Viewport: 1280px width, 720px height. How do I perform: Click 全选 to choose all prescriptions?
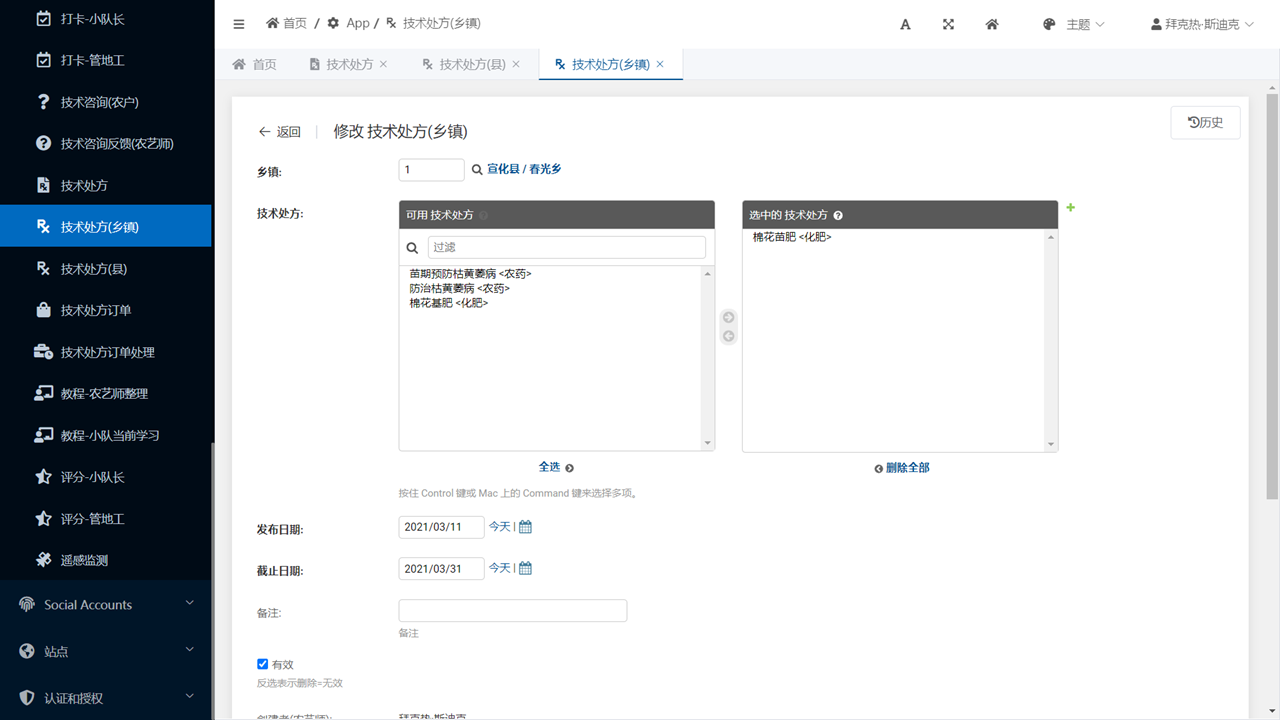point(555,467)
